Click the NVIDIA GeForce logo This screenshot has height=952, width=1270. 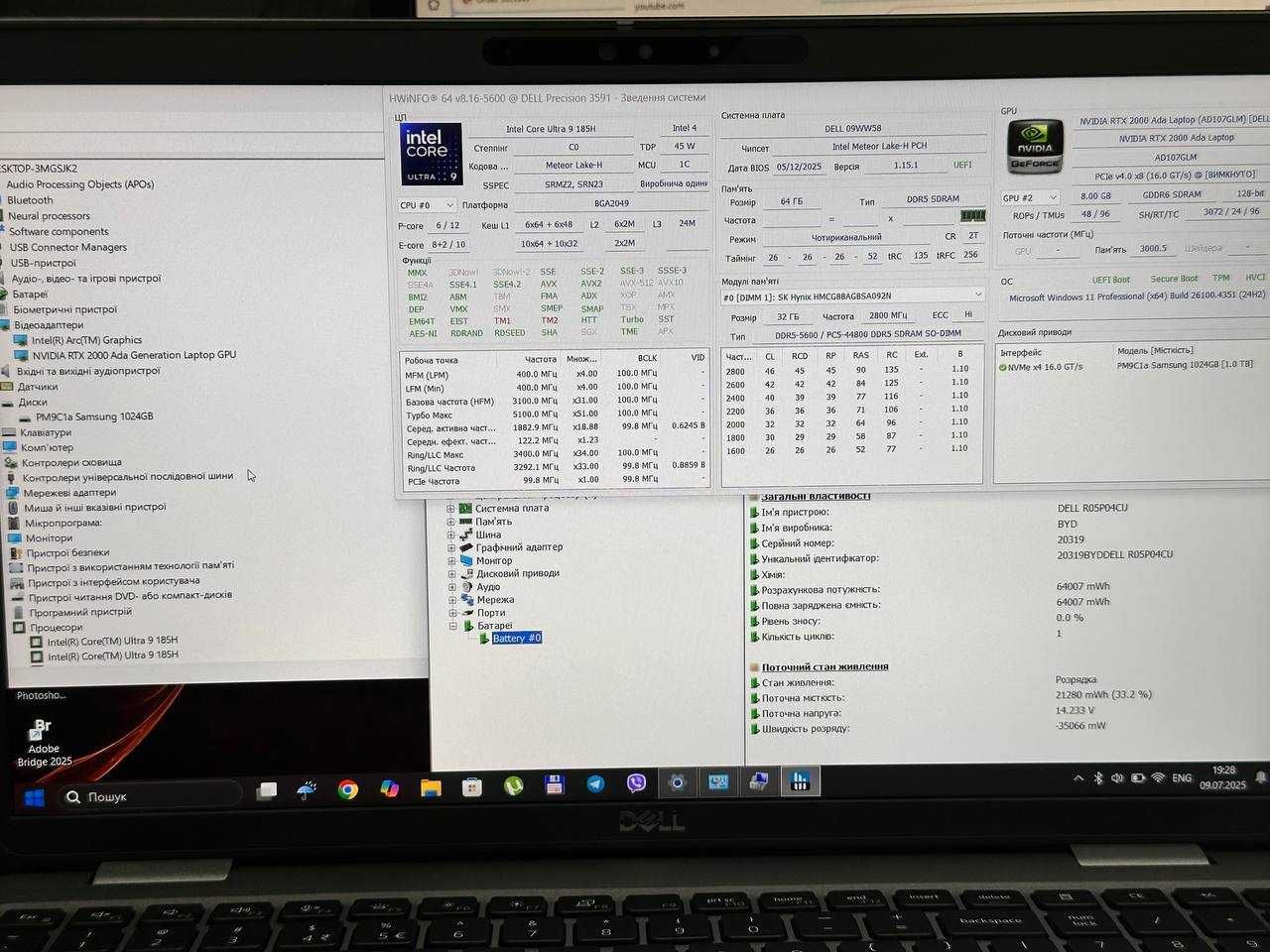tap(1035, 146)
